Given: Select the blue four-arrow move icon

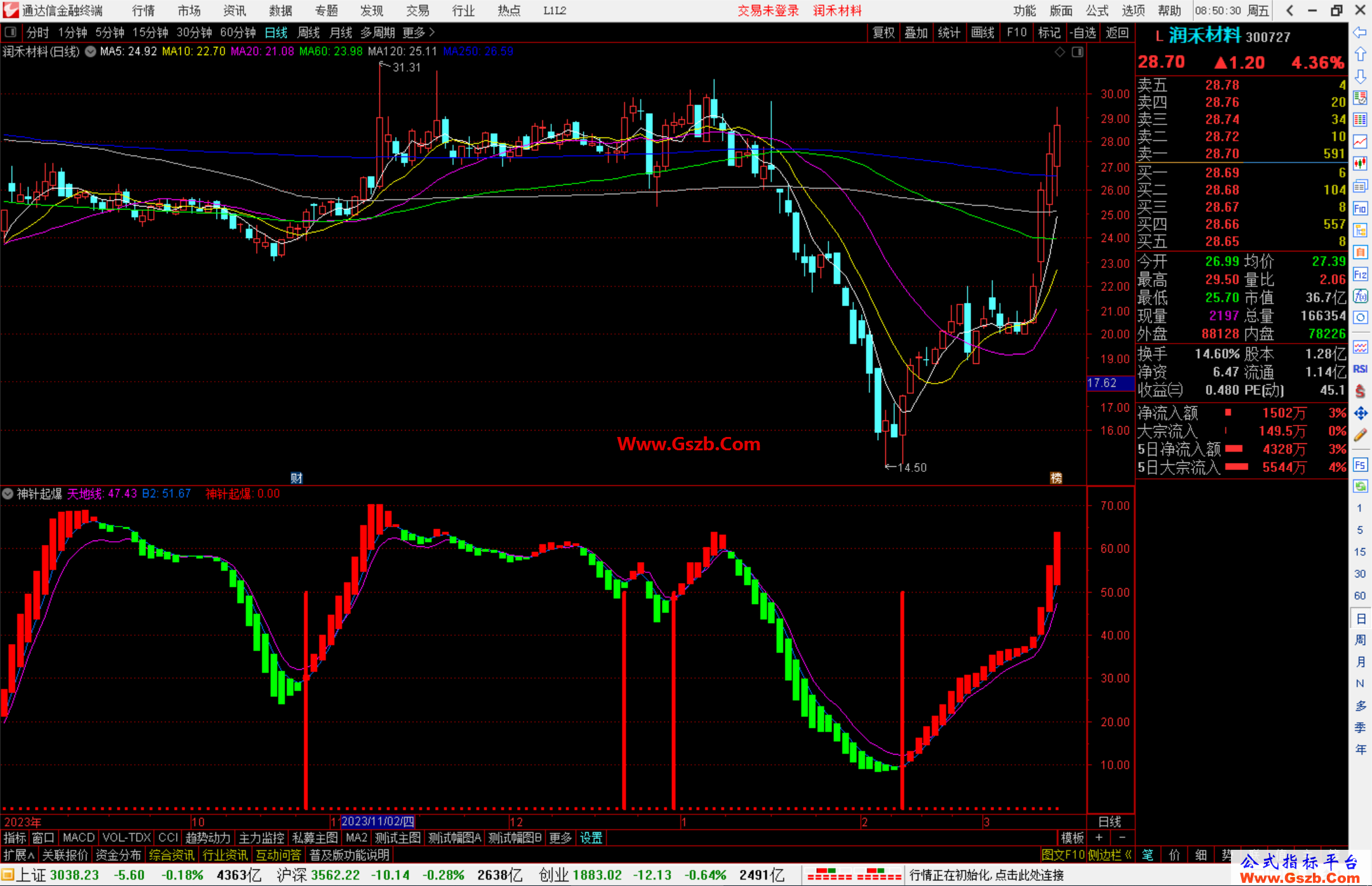Looking at the screenshot, I should point(1360,413).
